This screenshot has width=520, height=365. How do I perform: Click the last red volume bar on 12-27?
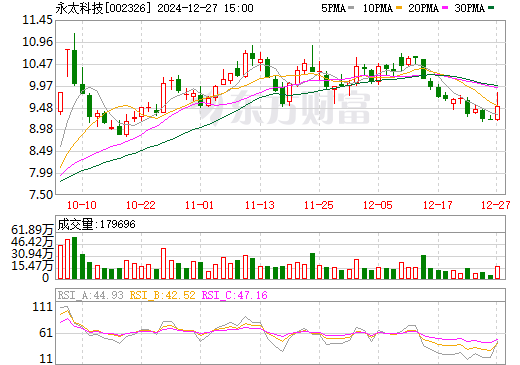click(497, 272)
